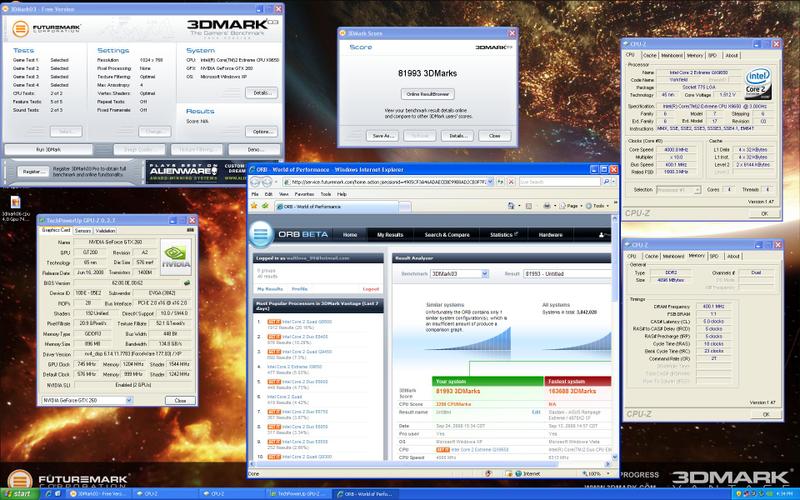The image size is (800, 500).
Task: Click the IE page horizontal scrollbar
Action: [x=430, y=464]
